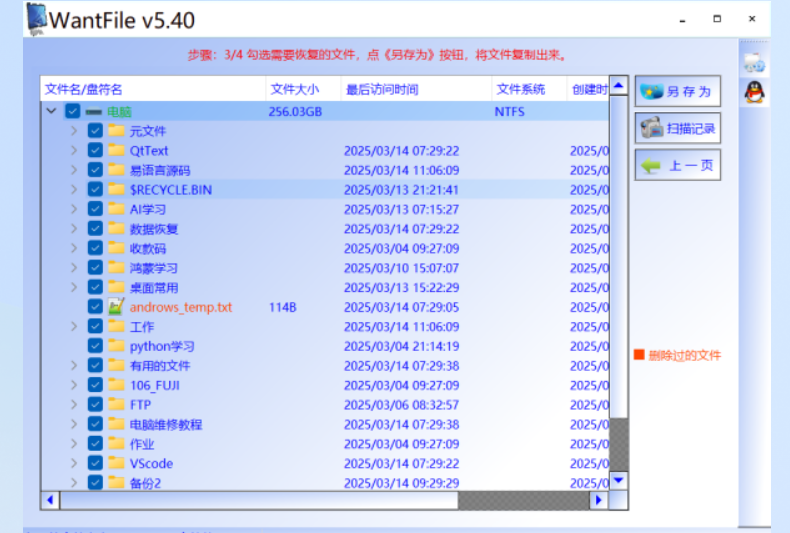This screenshot has height=533, width=790.
Task: Click the horizontal scrollbar thumb
Action: 259,500
